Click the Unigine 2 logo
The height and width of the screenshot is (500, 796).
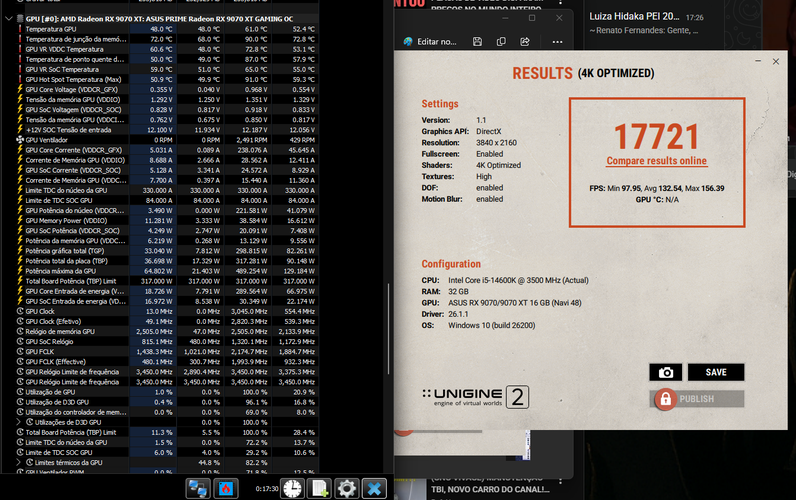coord(475,397)
